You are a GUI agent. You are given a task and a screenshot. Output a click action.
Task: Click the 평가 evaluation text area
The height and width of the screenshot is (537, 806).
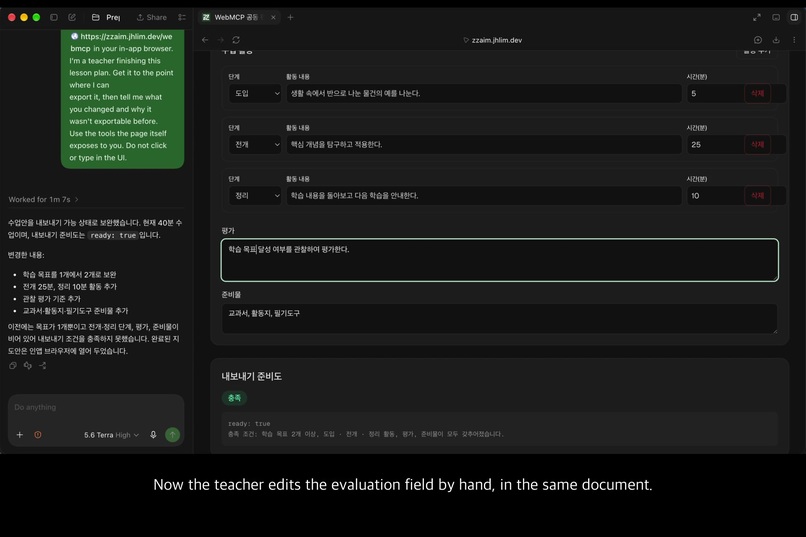tap(500, 260)
